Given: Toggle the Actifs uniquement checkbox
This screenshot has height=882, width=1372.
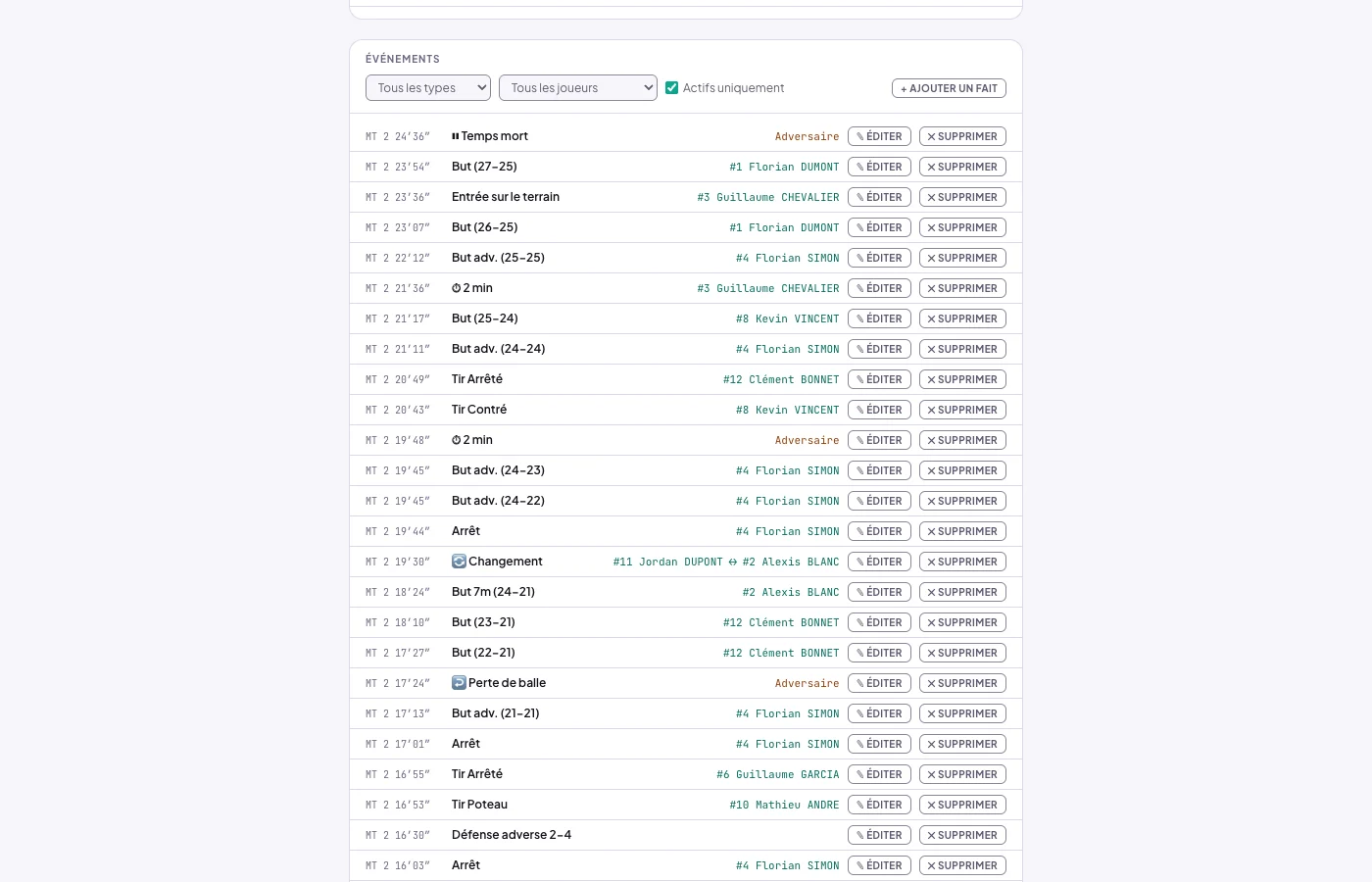Looking at the screenshot, I should (x=671, y=88).
